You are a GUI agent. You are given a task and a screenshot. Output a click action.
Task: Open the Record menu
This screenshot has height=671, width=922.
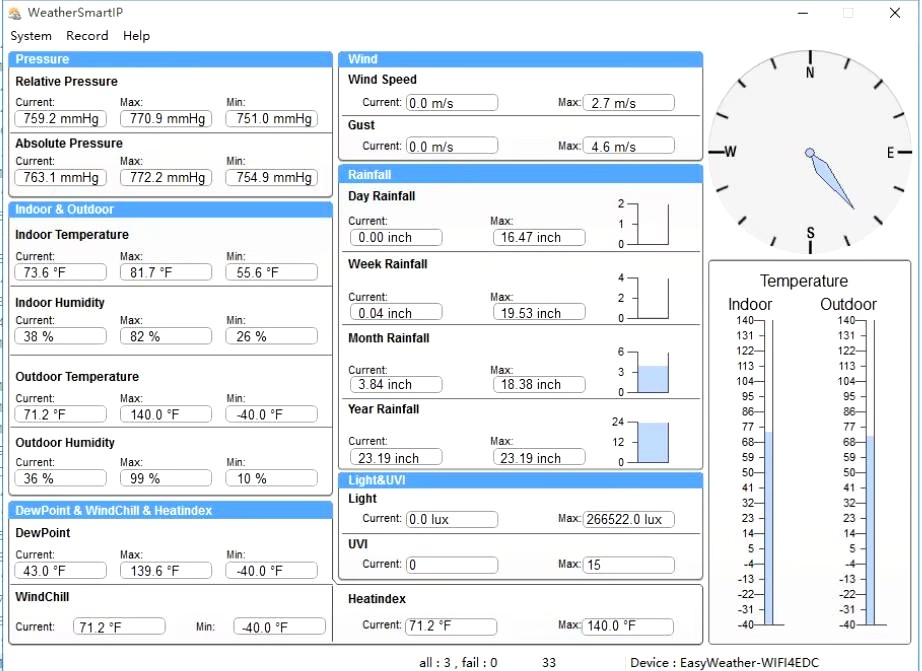87,36
